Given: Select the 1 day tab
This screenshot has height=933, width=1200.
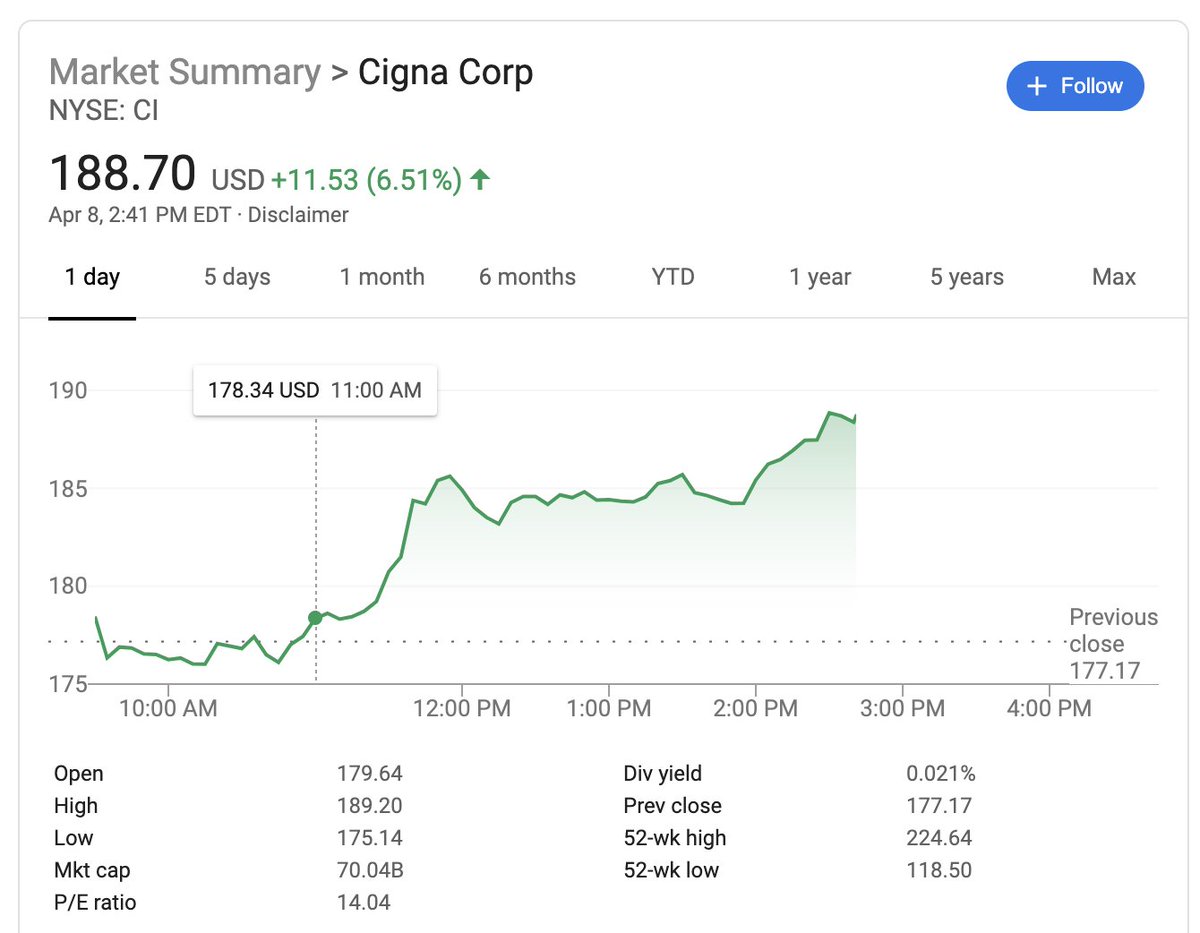Looking at the screenshot, I should (92, 277).
